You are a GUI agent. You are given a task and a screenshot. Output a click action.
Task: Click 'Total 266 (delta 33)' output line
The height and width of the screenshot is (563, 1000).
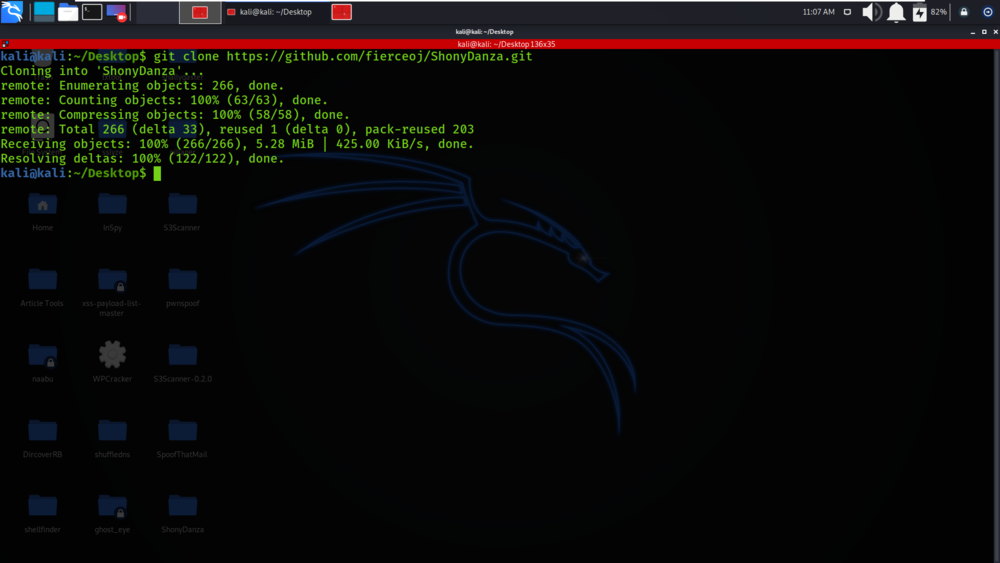237,129
